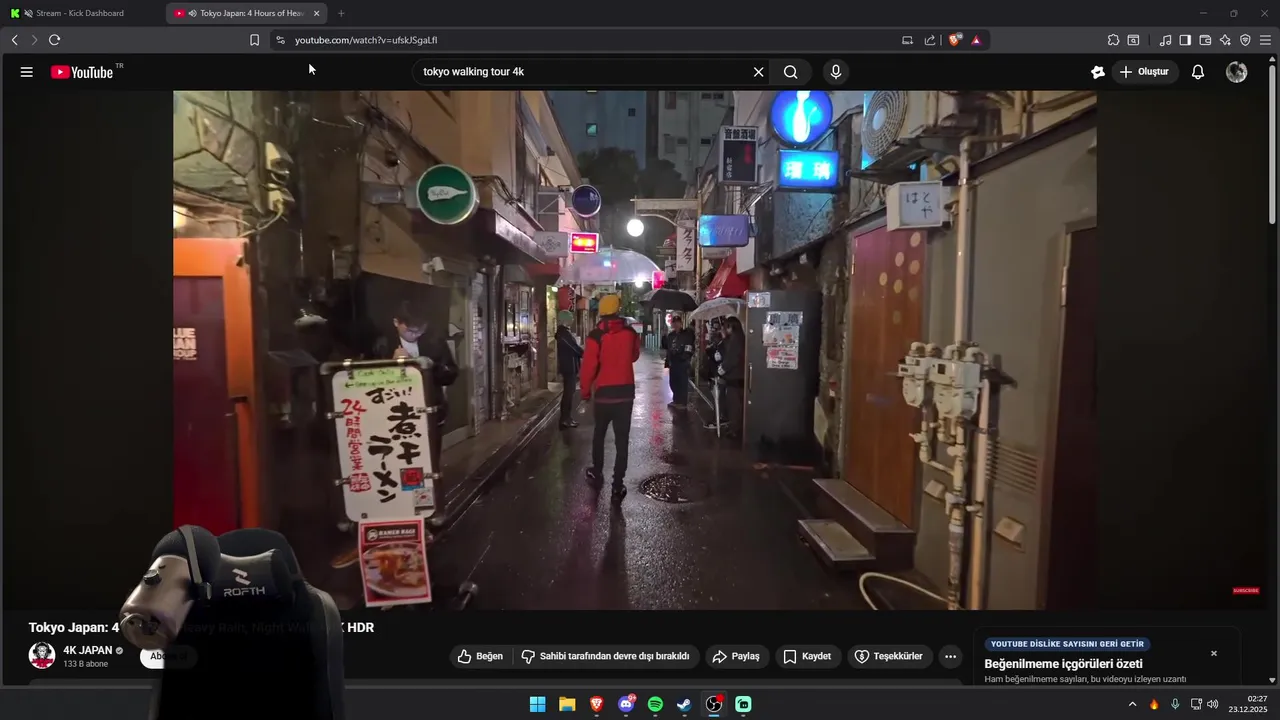The height and width of the screenshot is (720, 1280).
Task: Click the address bar URL
Action: click(x=366, y=40)
